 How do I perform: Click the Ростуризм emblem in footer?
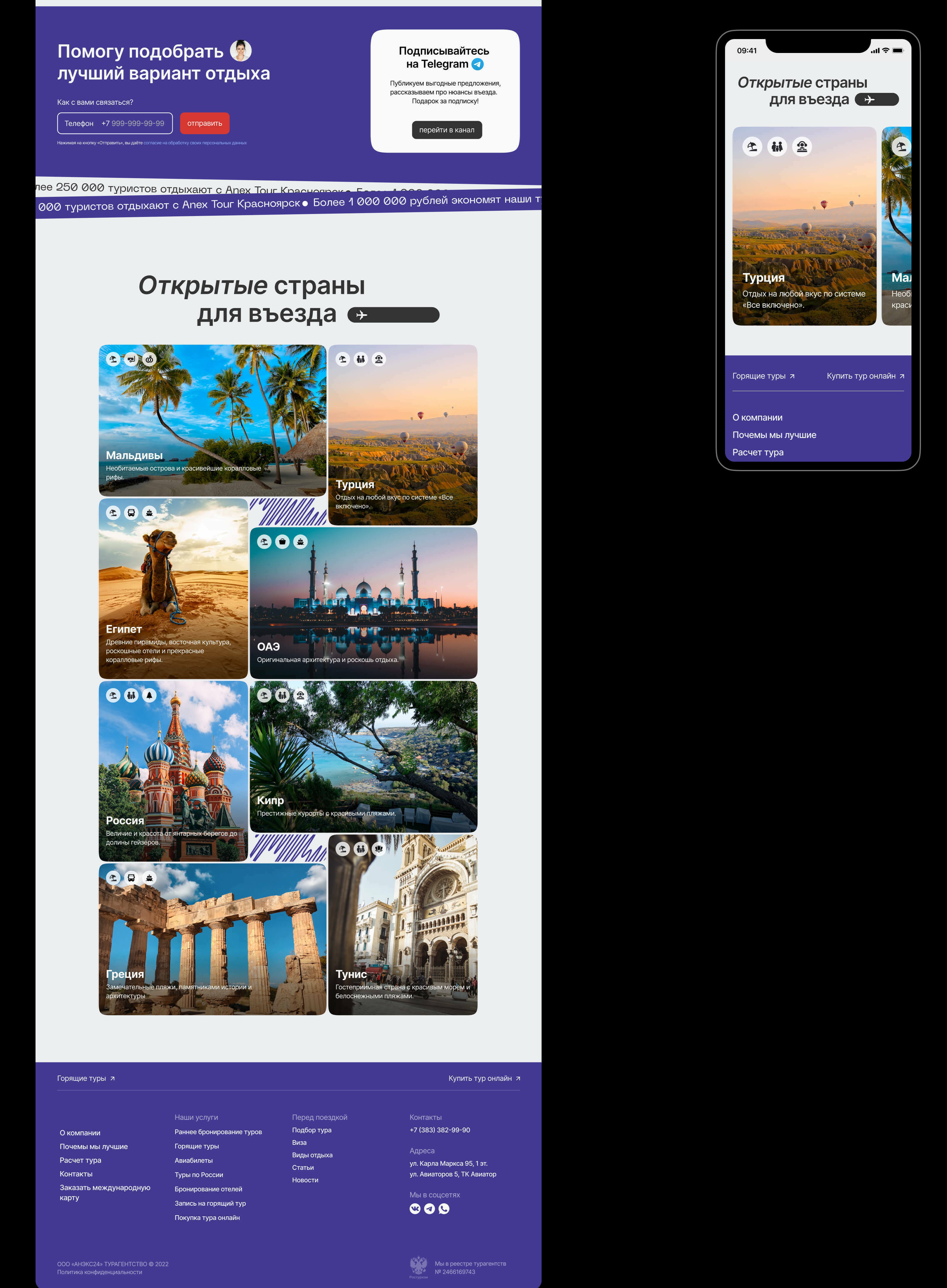418,1265
